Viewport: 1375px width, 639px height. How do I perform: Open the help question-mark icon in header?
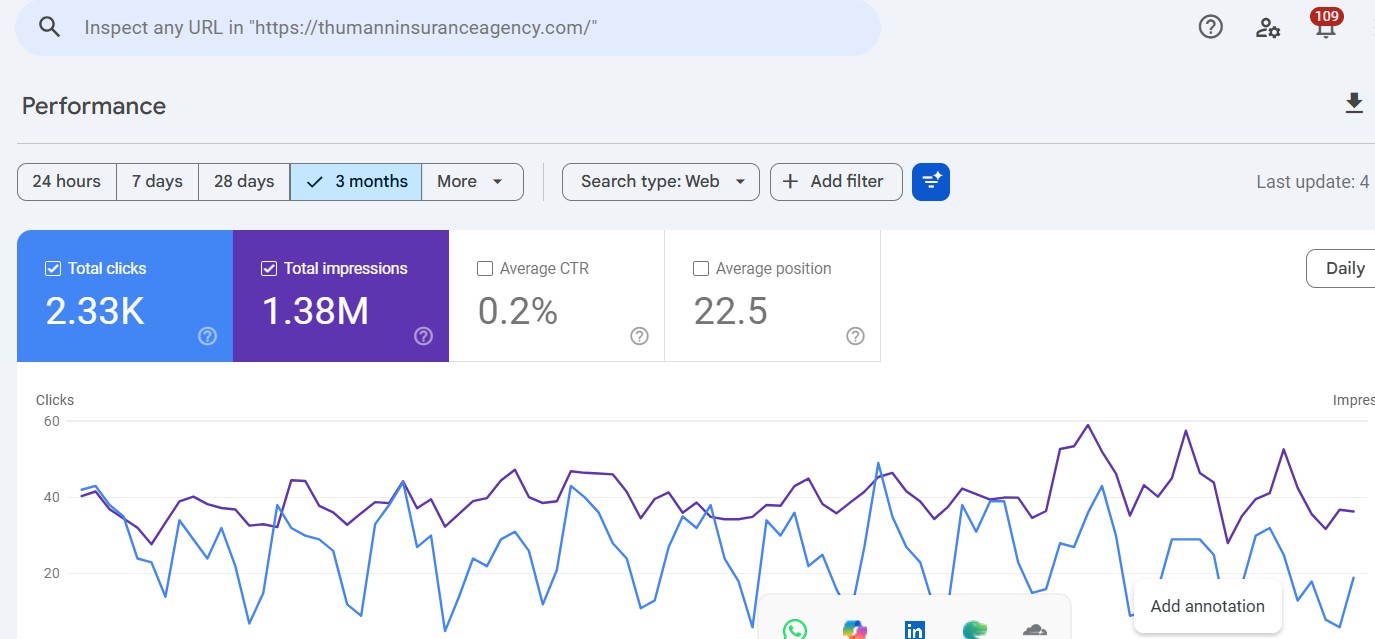[x=1211, y=27]
